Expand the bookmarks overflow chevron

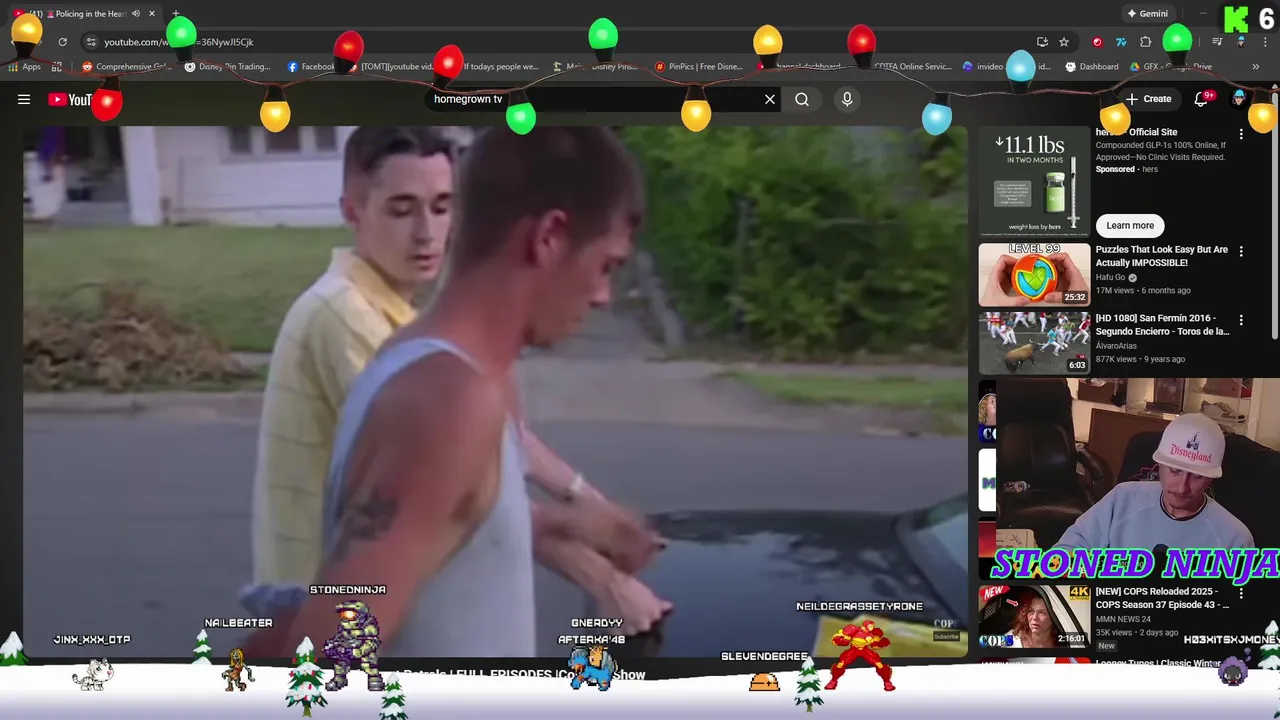1255,67
